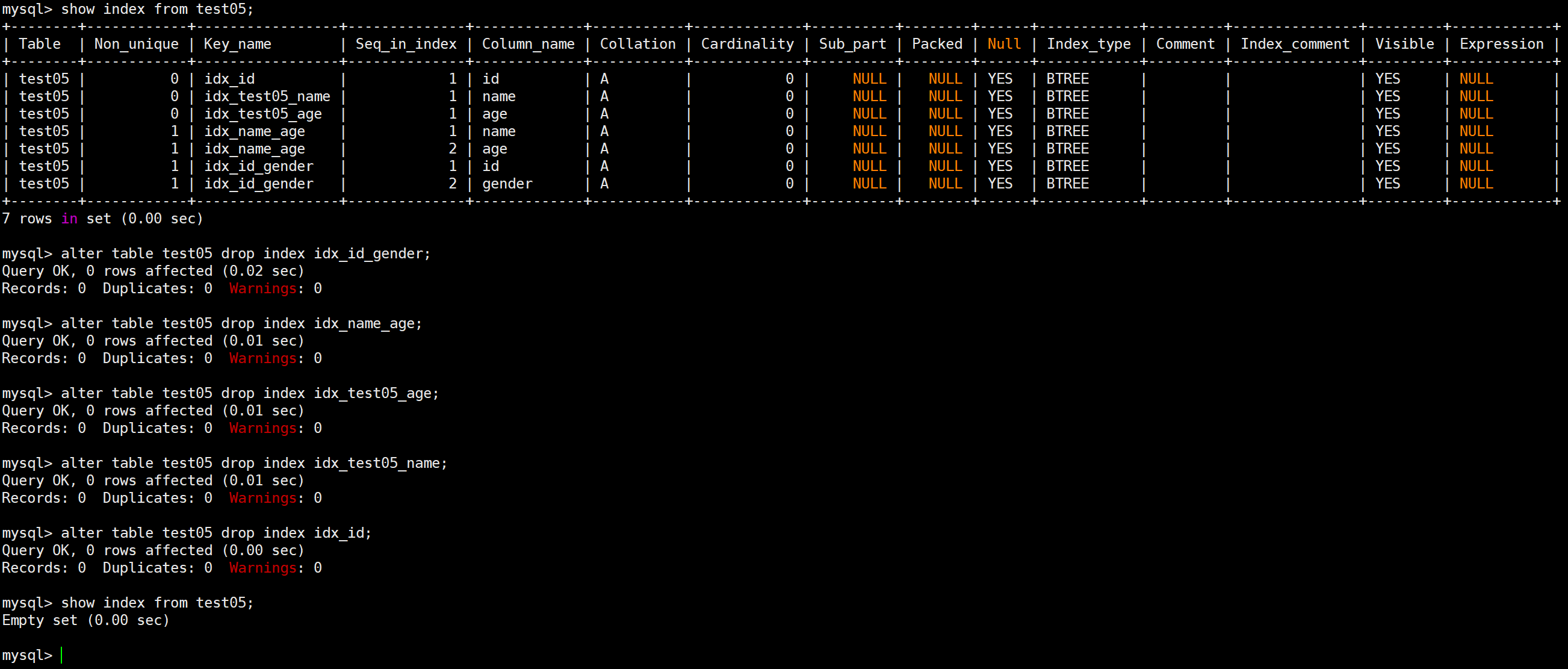This screenshot has height=669, width=1568.
Task: Click the 'Sub_part' column header
Action: tap(853, 45)
